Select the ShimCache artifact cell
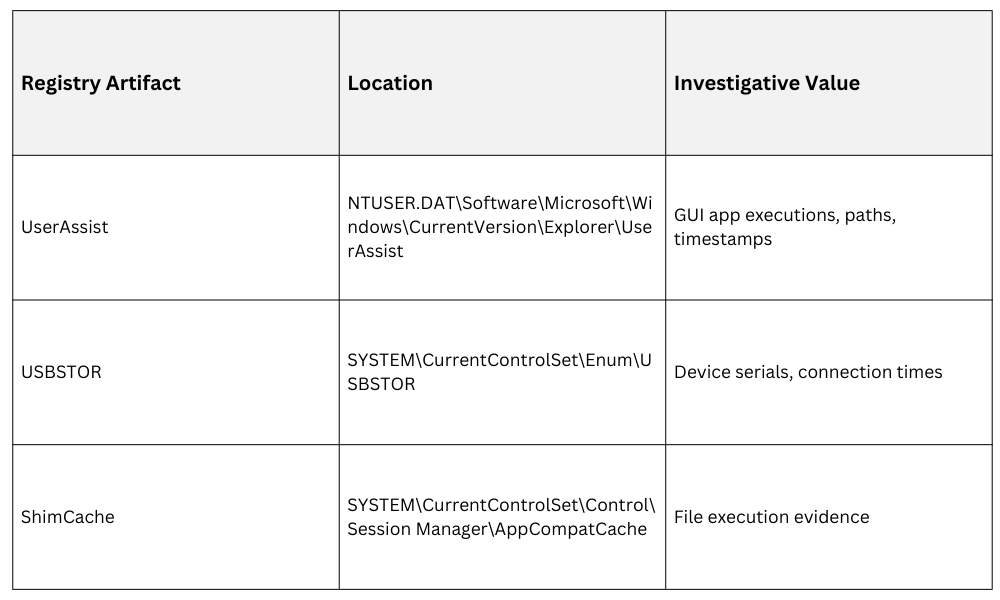The height and width of the screenshot is (600, 1000). pyautogui.click(x=68, y=517)
